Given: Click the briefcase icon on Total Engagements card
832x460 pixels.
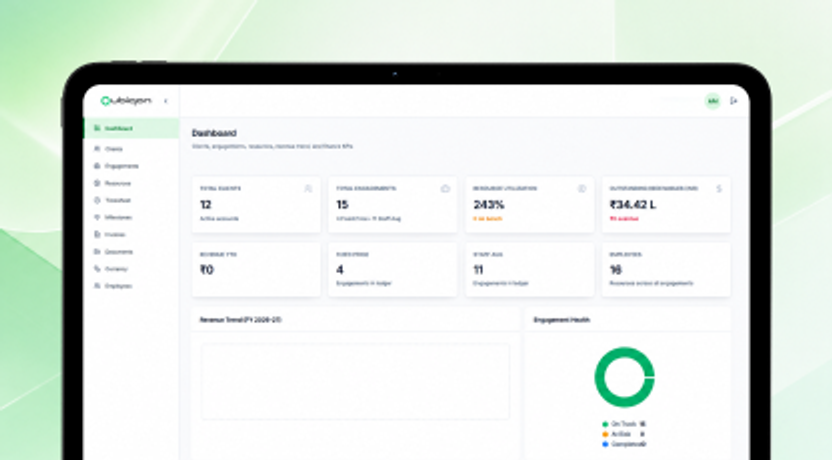Looking at the screenshot, I should coord(445,188).
